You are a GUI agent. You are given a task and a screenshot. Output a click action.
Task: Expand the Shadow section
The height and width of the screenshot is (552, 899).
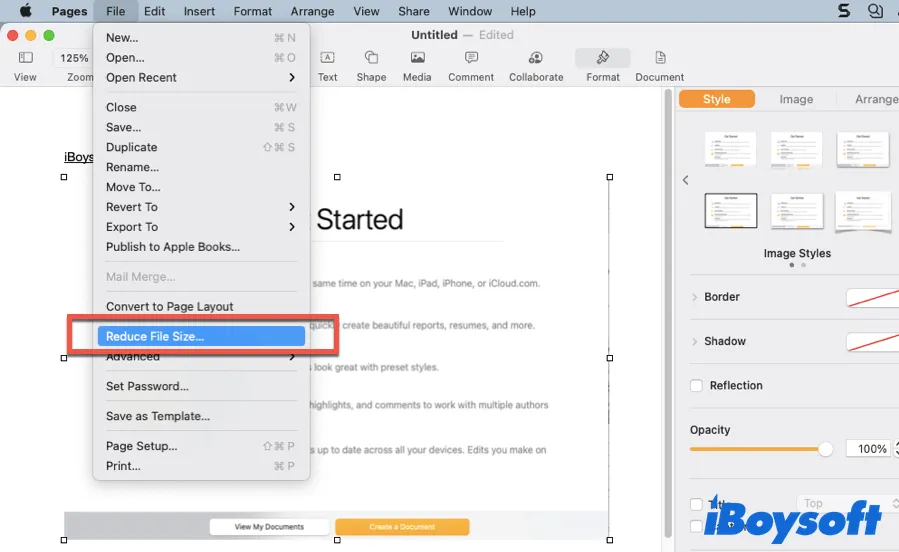[695, 341]
